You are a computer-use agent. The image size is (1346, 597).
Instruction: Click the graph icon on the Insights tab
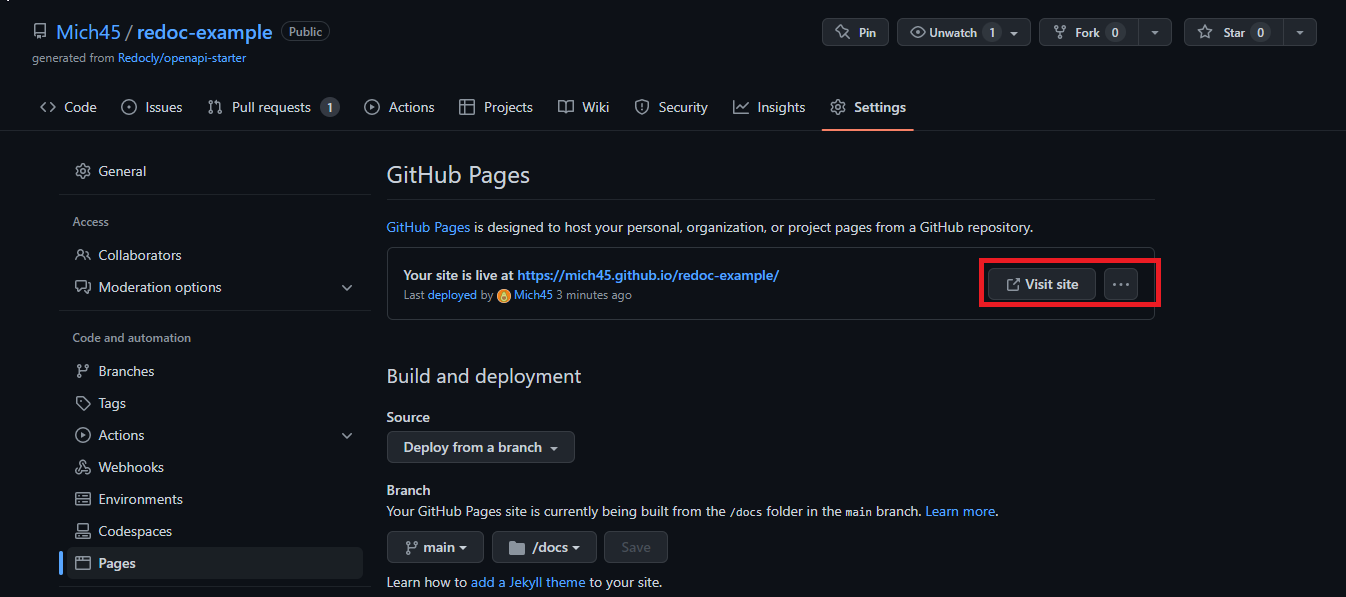pyautogui.click(x=741, y=107)
